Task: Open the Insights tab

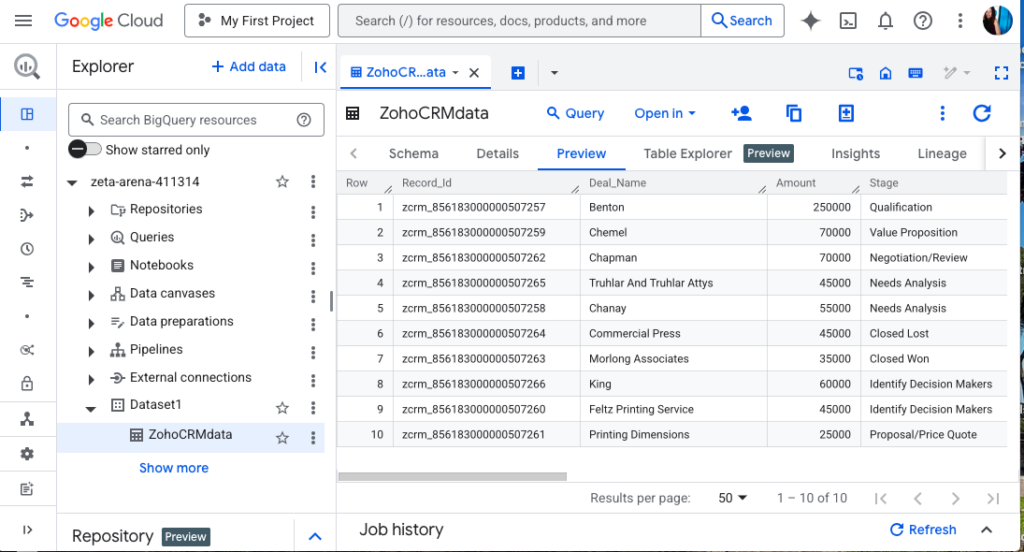Action: [856, 154]
